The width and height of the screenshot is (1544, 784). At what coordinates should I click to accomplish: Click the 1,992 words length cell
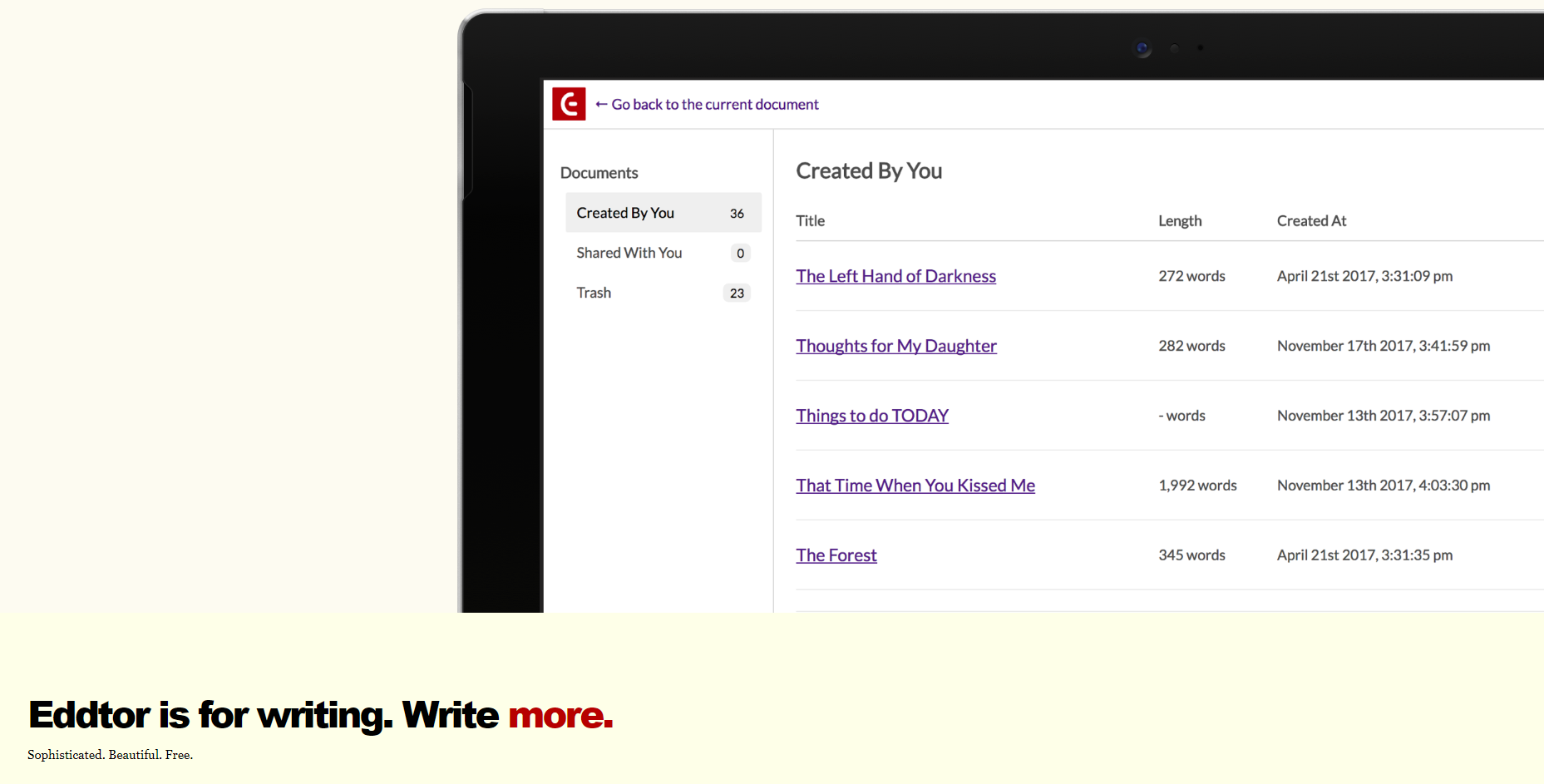[x=1197, y=486]
